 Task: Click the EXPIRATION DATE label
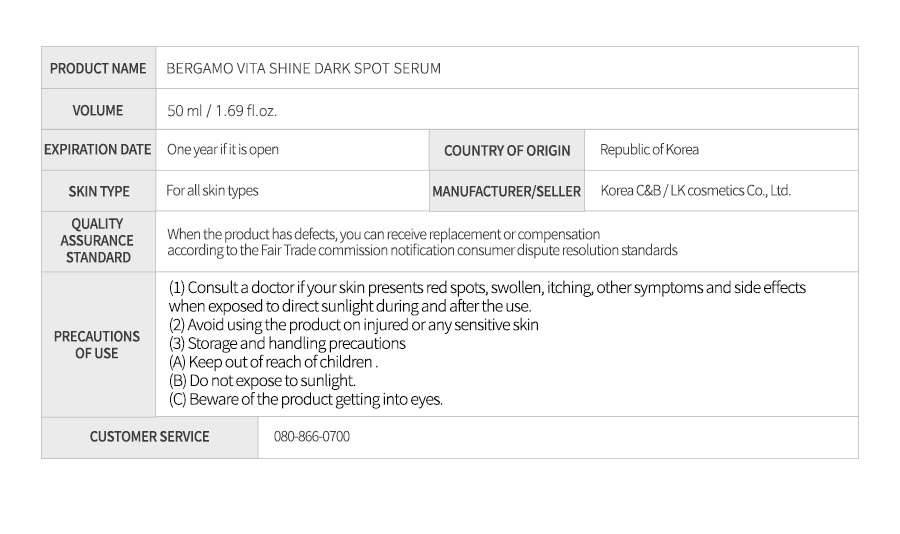point(98,149)
